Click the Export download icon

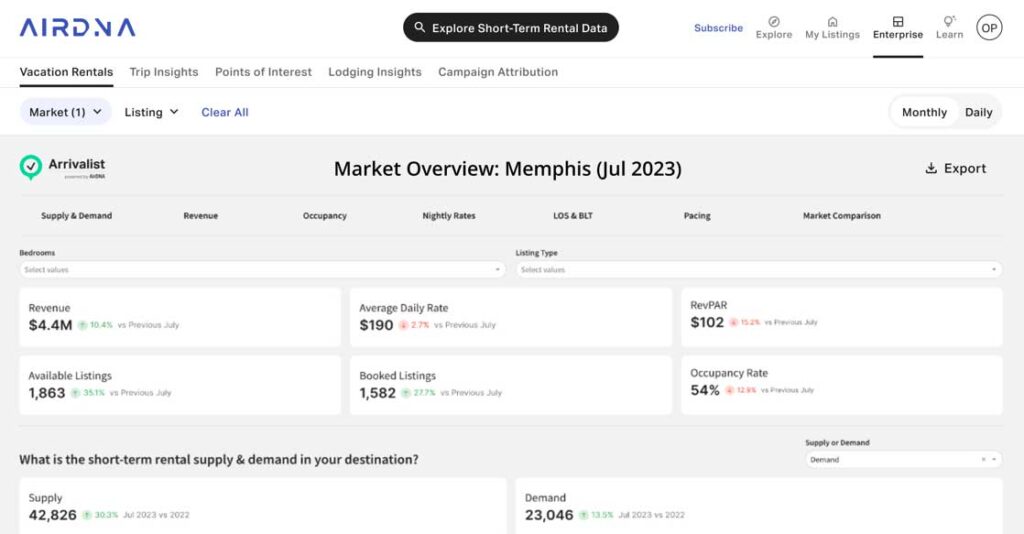931,169
